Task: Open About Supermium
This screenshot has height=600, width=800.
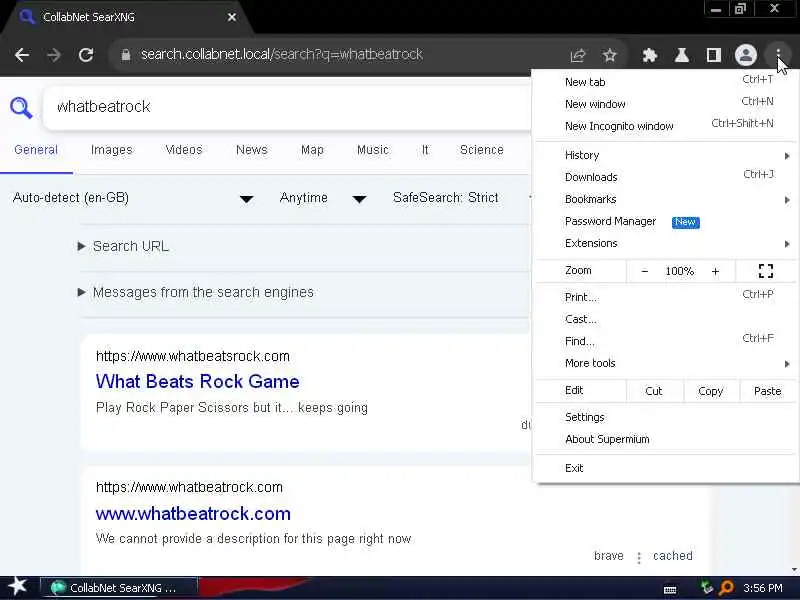Action: pos(665,439)
